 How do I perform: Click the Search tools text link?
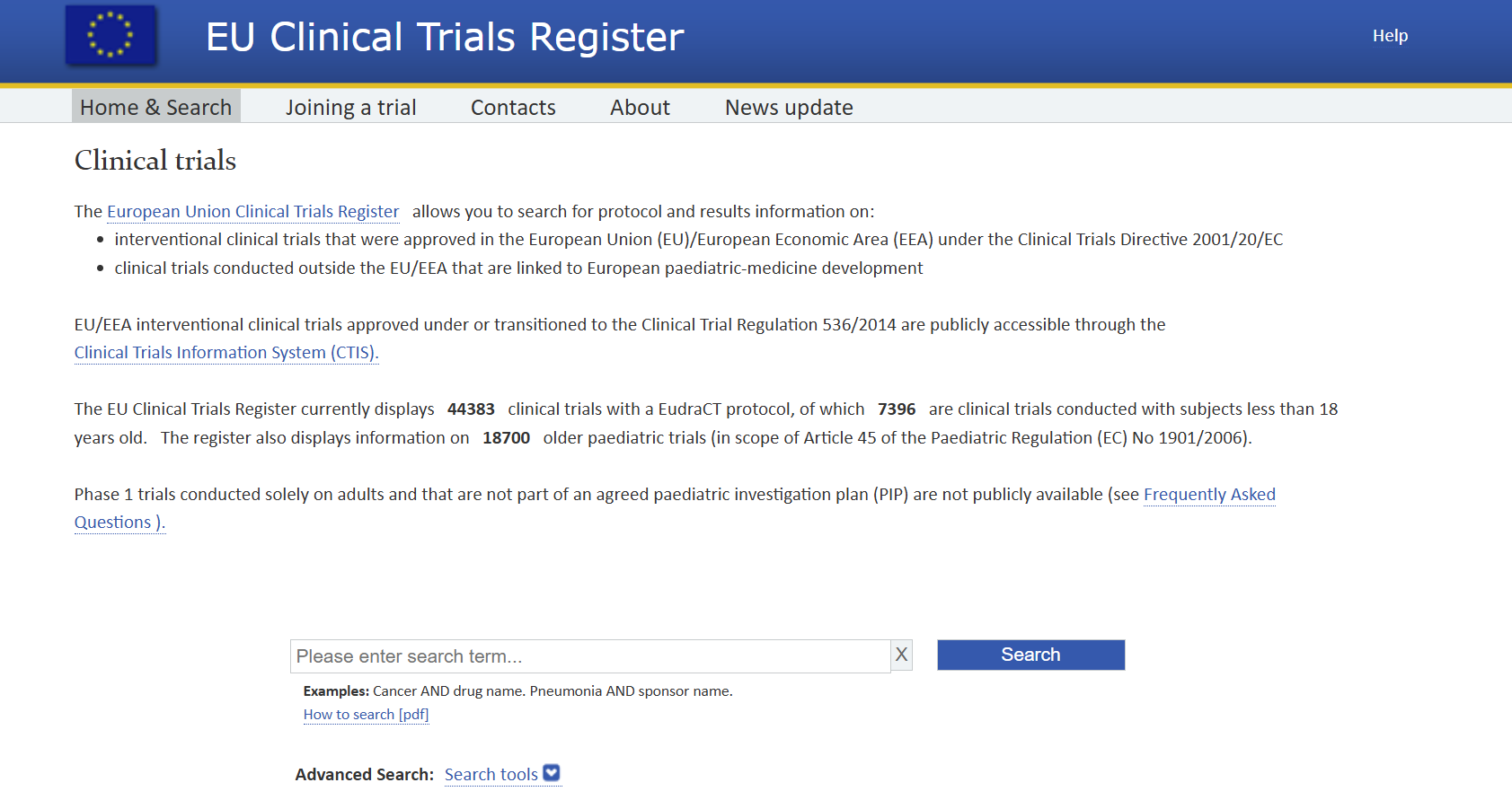pyautogui.click(x=491, y=775)
